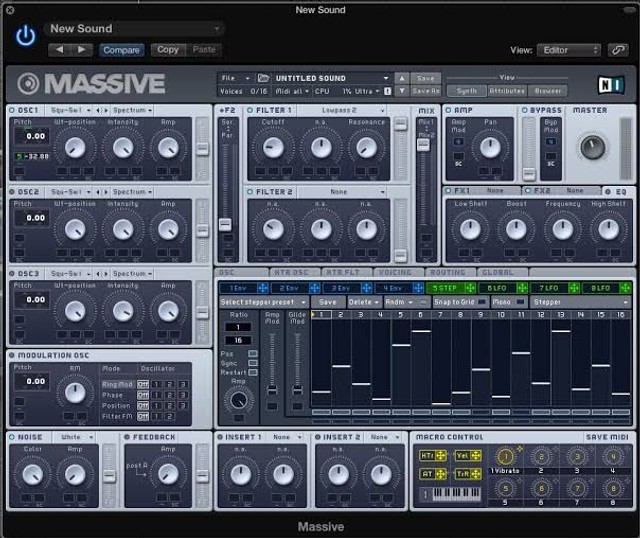Enable the Modulation OSC

(x=12, y=355)
